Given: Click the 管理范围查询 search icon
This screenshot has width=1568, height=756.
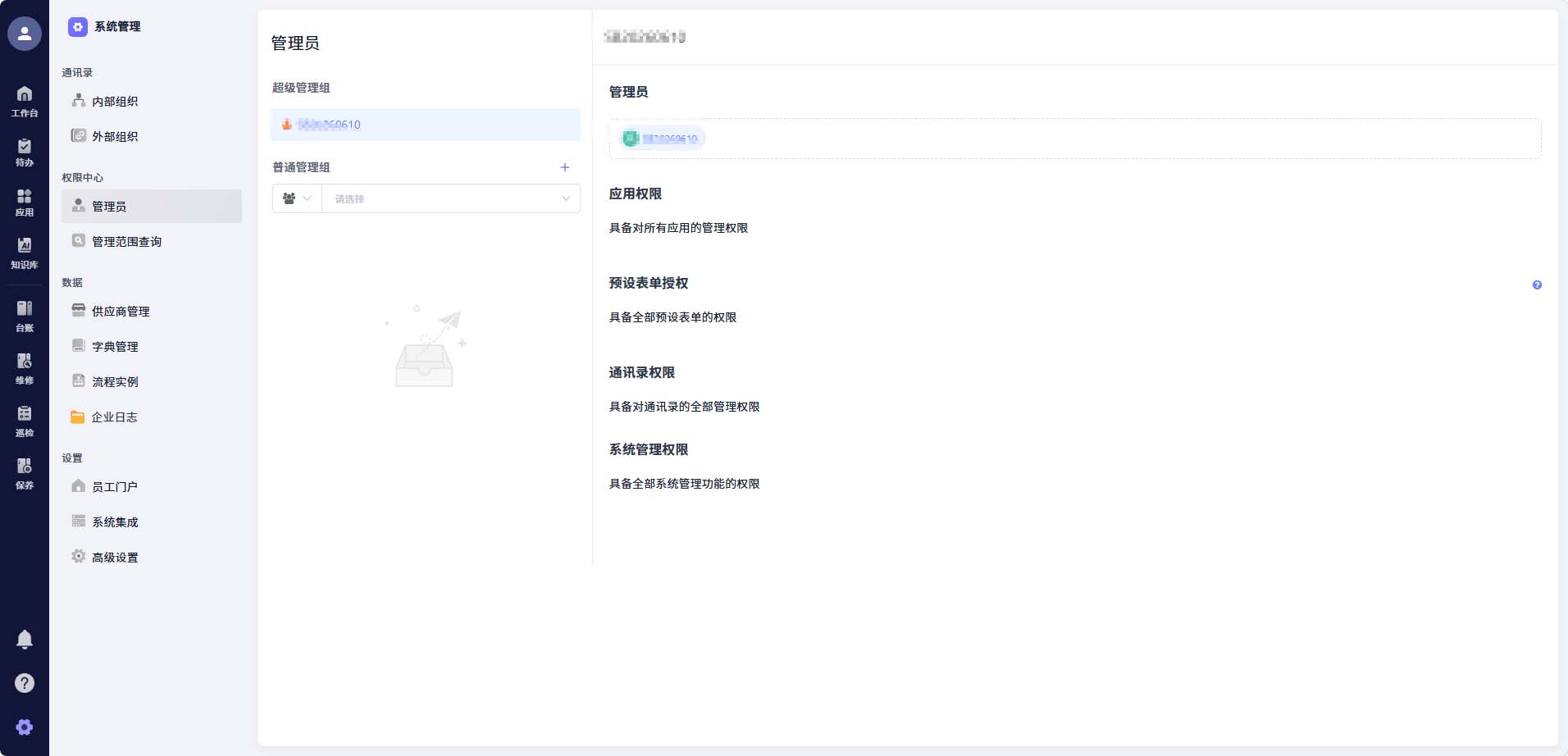Looking at the screenshot, I should (x=79, y=240).
